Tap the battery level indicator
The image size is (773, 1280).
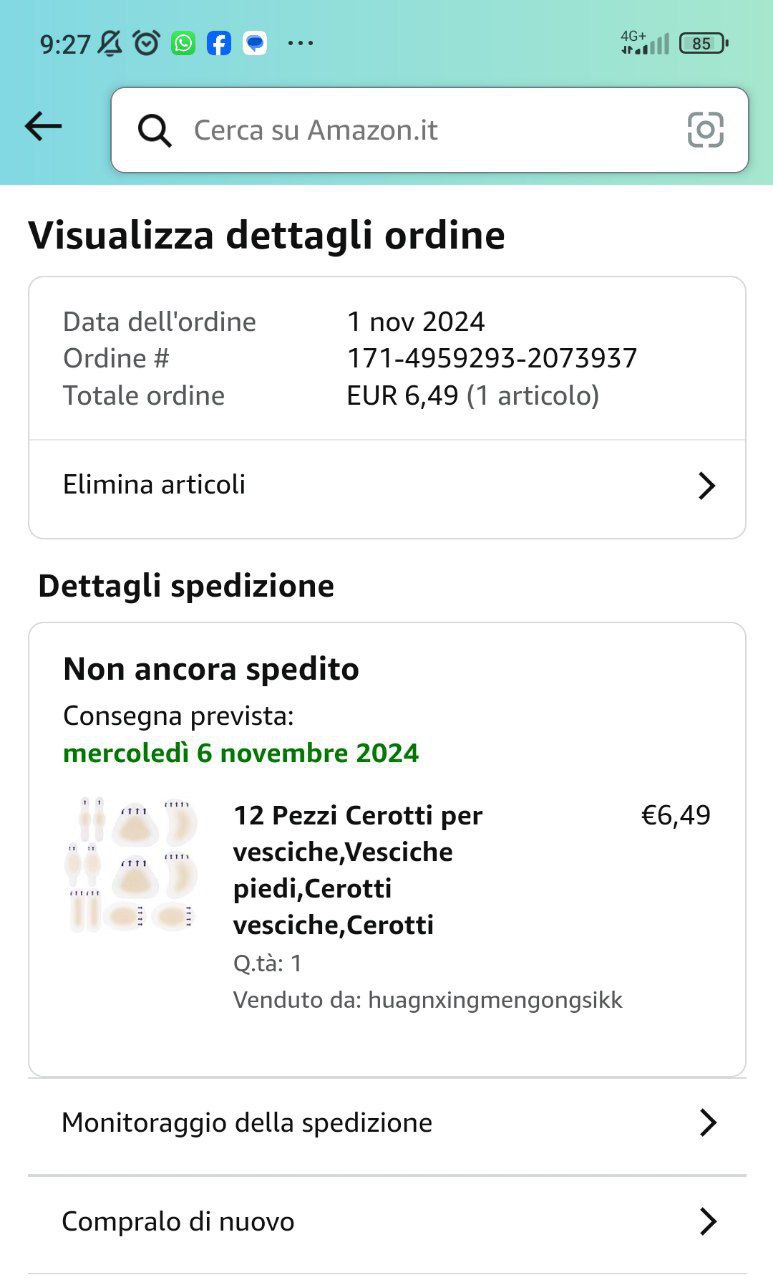(703, 43)
